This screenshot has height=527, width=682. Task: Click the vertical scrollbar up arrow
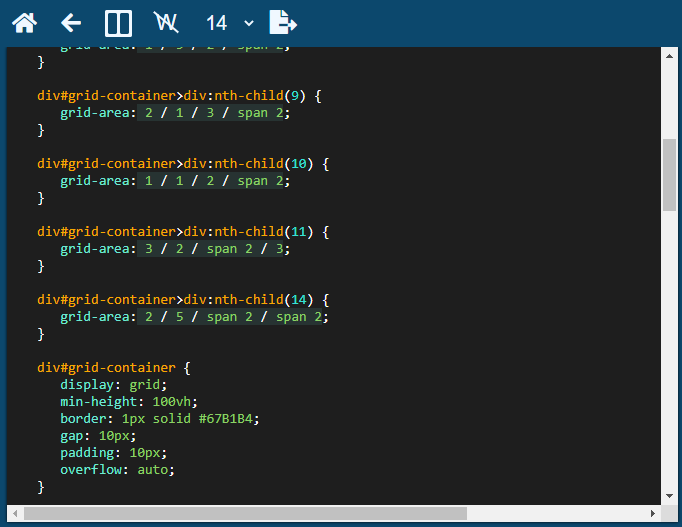pos(669,56)
